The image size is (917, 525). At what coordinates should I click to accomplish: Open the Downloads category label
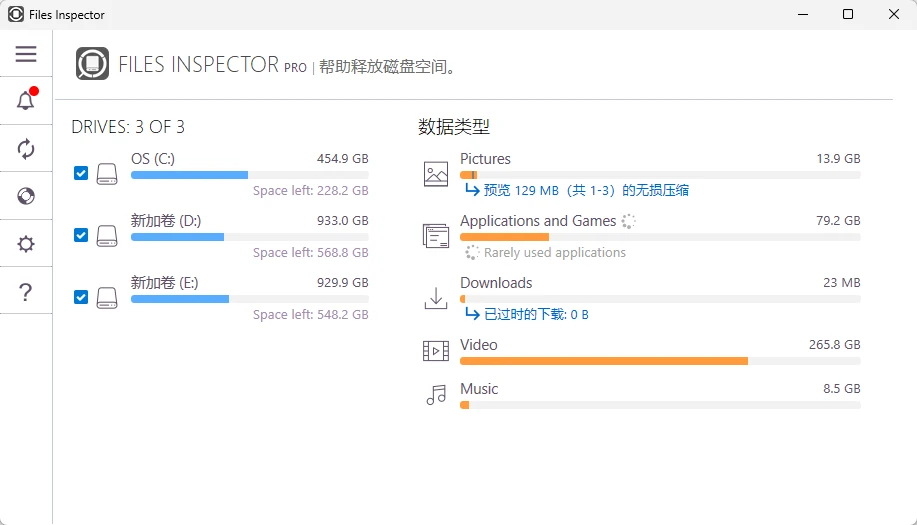tap(496, 283)
